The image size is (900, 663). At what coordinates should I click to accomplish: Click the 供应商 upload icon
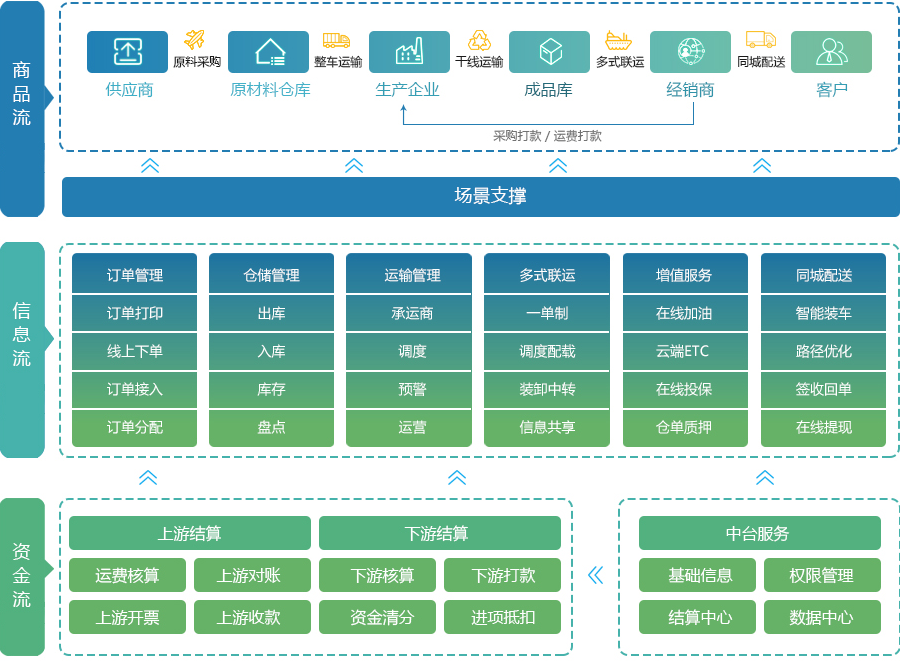tap(127, 52)
